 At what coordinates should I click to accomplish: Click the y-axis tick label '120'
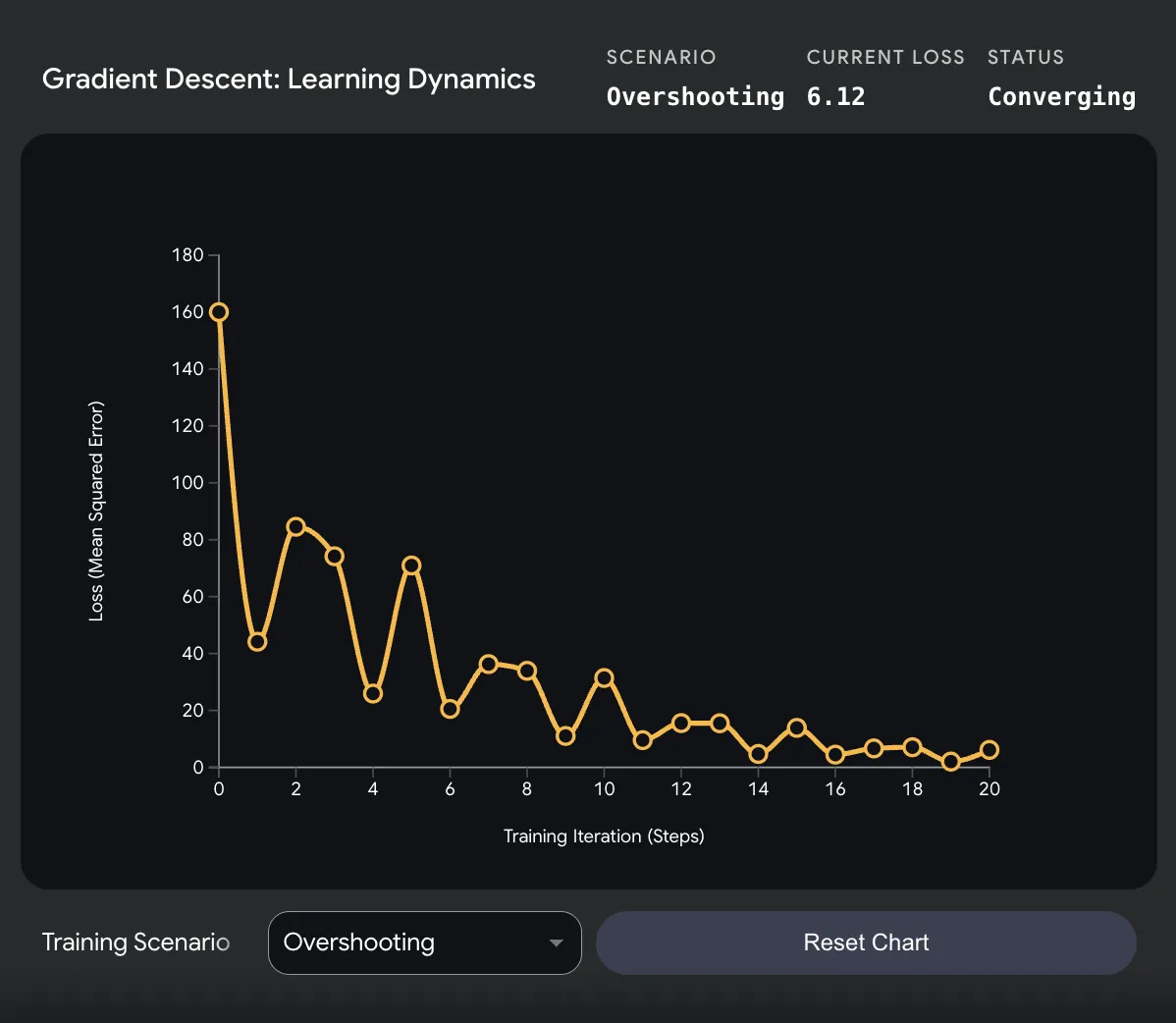pos(187,426)
